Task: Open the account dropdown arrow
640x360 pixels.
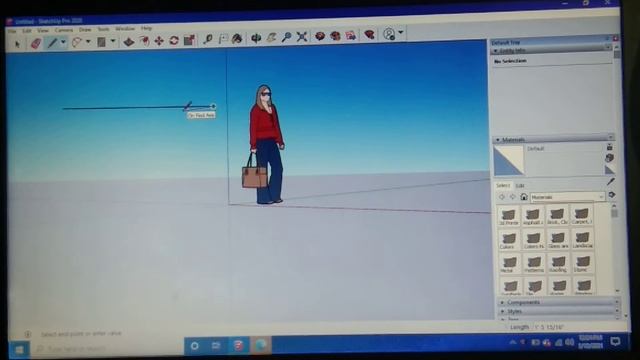Action: coord(400,33)
